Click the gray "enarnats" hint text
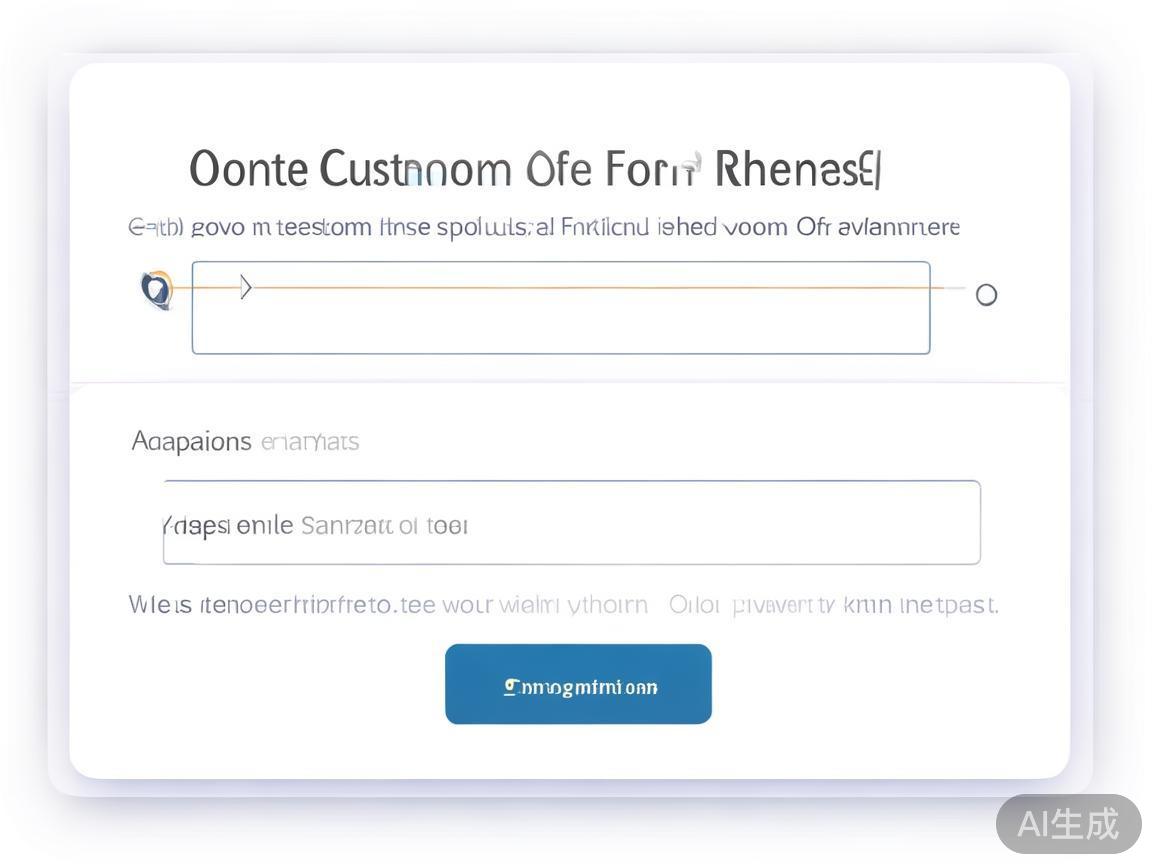The height and width of the screenshot is (864, 1152). coord(309,441)
